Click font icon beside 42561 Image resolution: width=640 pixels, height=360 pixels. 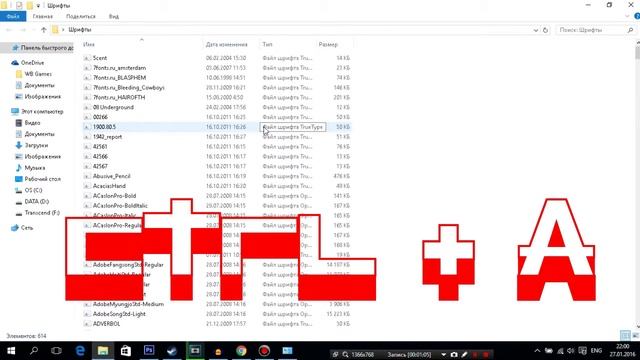(87, 147)
